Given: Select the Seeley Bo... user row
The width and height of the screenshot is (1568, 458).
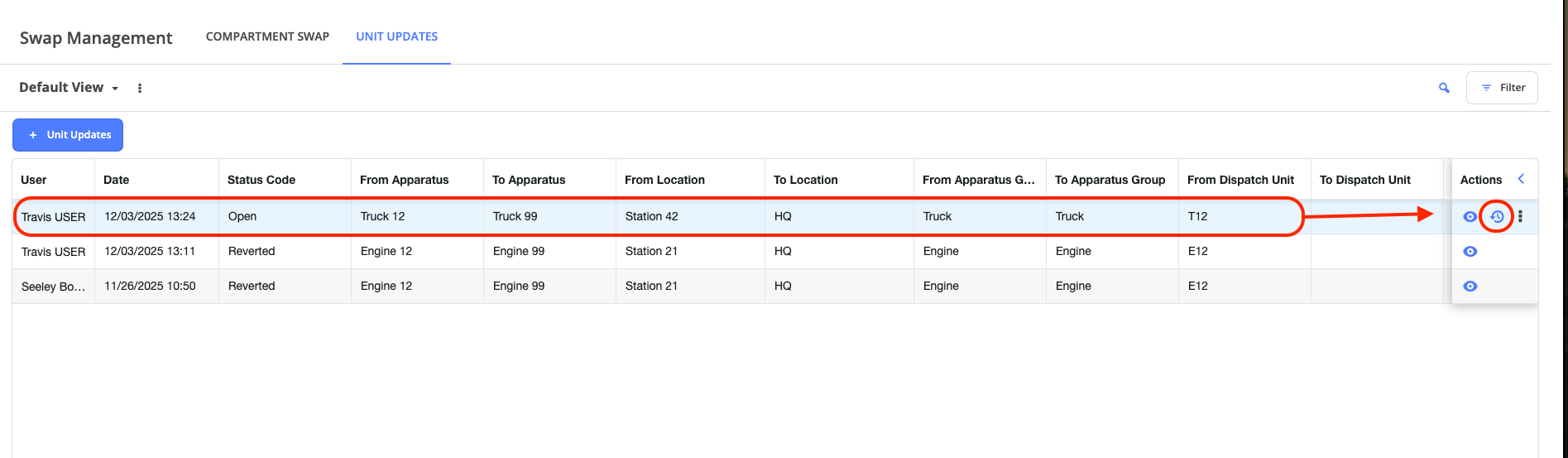Looking at the screenshot, I should point(53,287).
